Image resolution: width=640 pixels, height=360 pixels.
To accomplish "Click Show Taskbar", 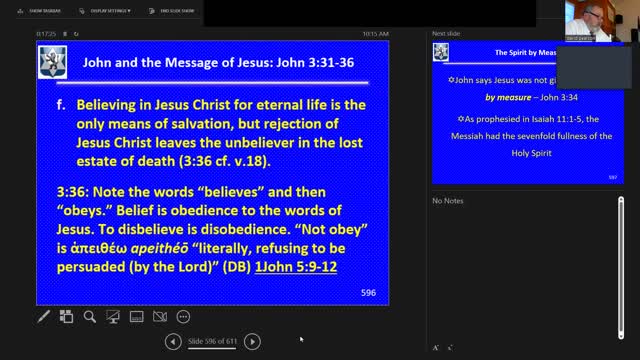I will (x=39, y=11).
